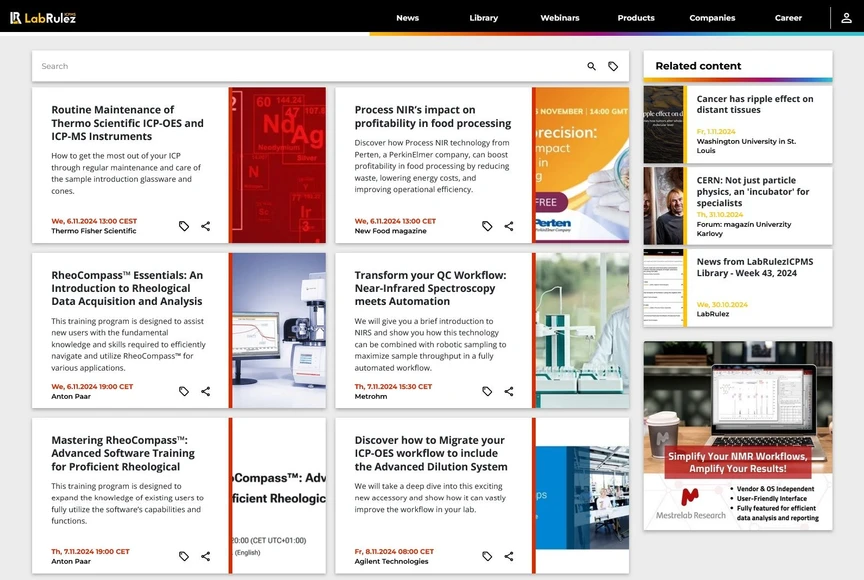Open Routine Maintenance of Thermo Scientific ICP-OES title
Screen dimensions: 864x580
[127, 123]
